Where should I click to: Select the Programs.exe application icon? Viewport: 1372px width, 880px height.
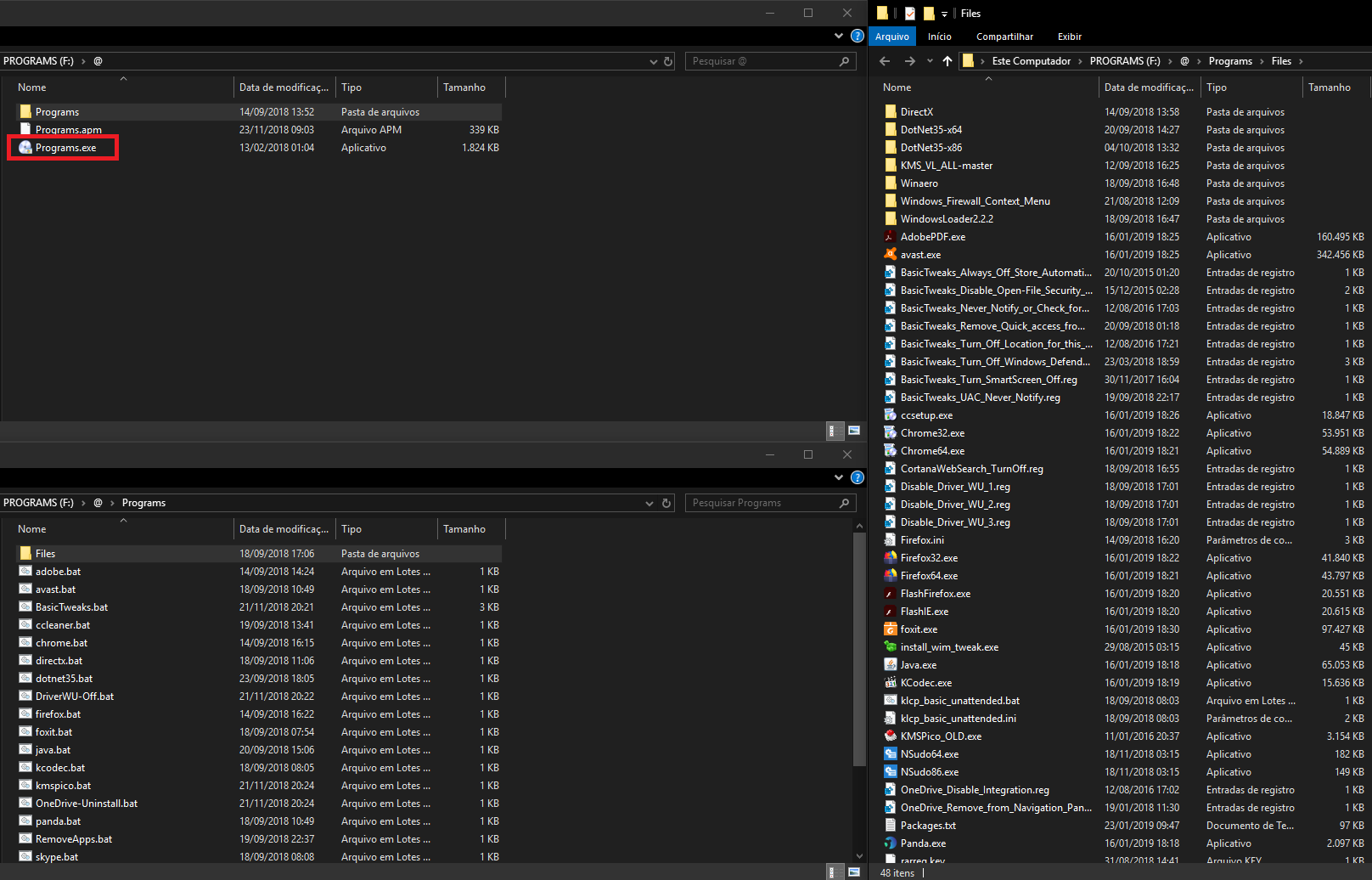click(25, 148)
